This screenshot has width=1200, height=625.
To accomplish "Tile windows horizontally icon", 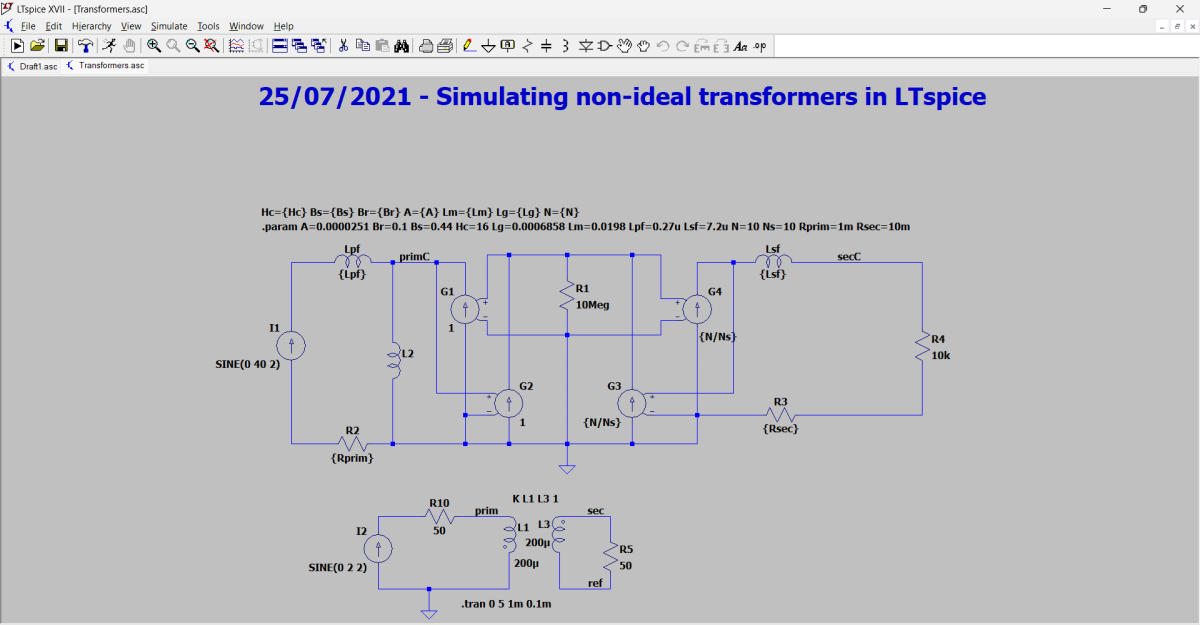I will [x=280, y=45].
